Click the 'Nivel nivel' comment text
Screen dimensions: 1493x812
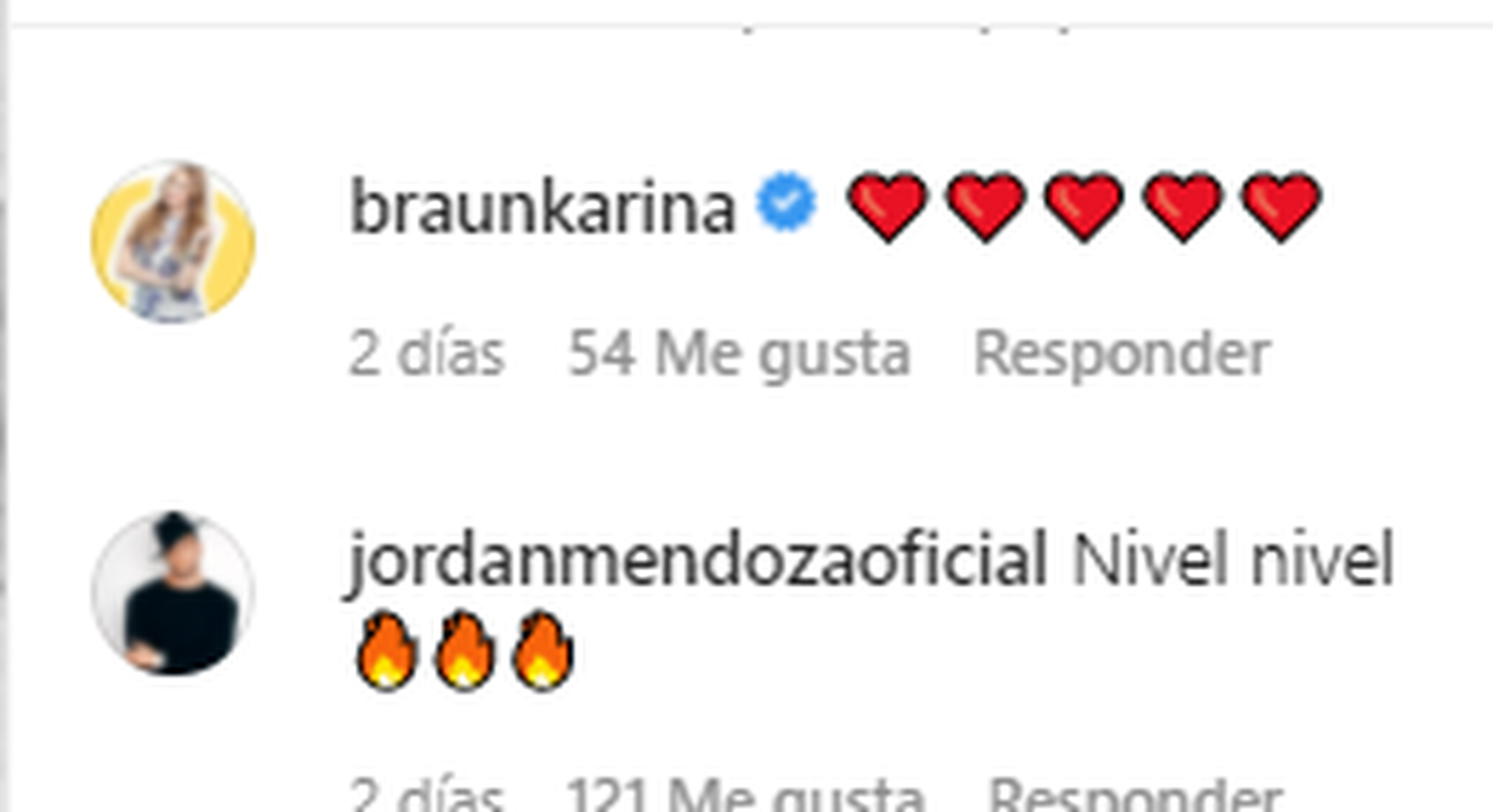click(x=1232, y=560)
